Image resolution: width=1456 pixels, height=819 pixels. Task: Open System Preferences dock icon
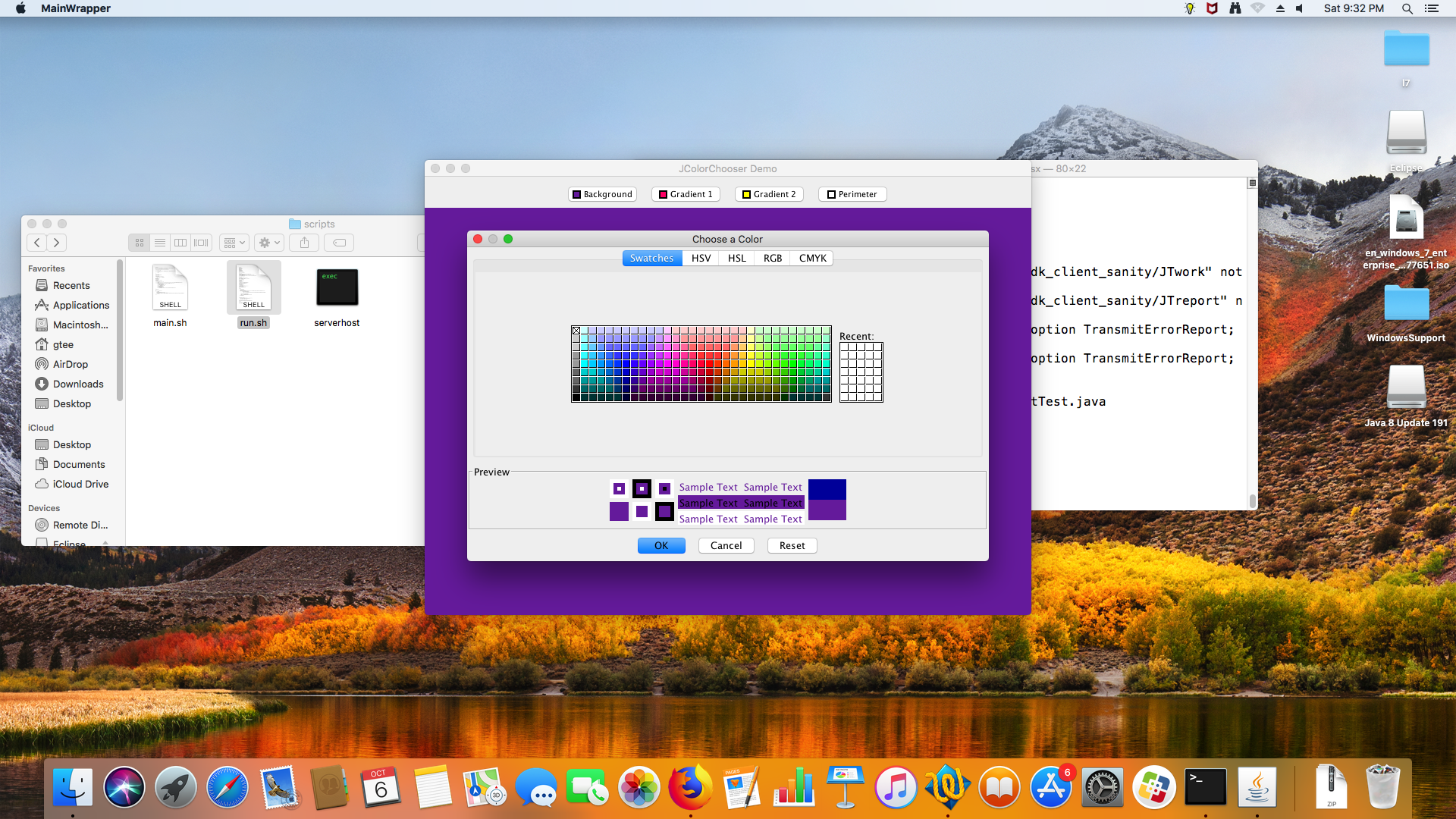click(1102, 787)
